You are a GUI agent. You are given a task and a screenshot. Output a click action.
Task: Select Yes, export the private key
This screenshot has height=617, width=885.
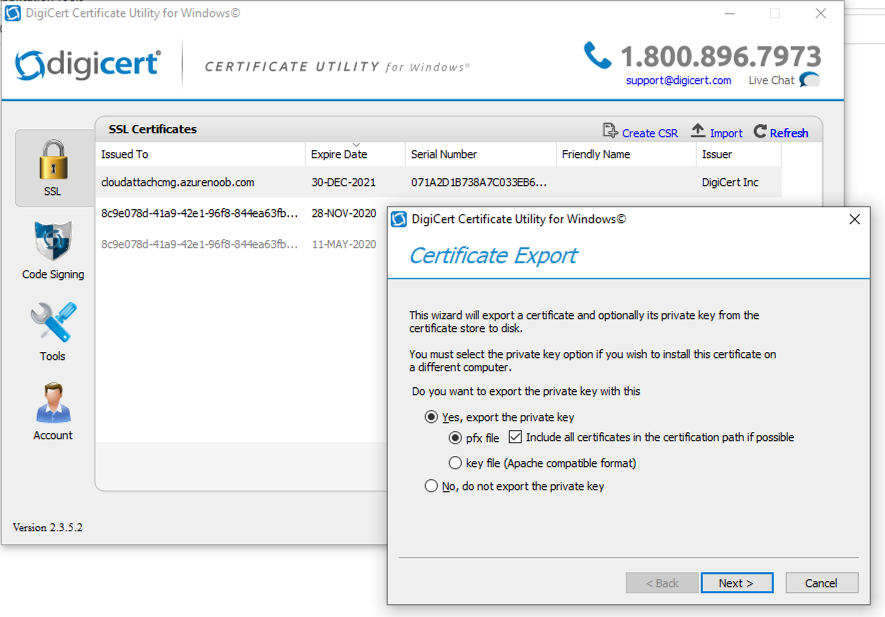(431, 417)
